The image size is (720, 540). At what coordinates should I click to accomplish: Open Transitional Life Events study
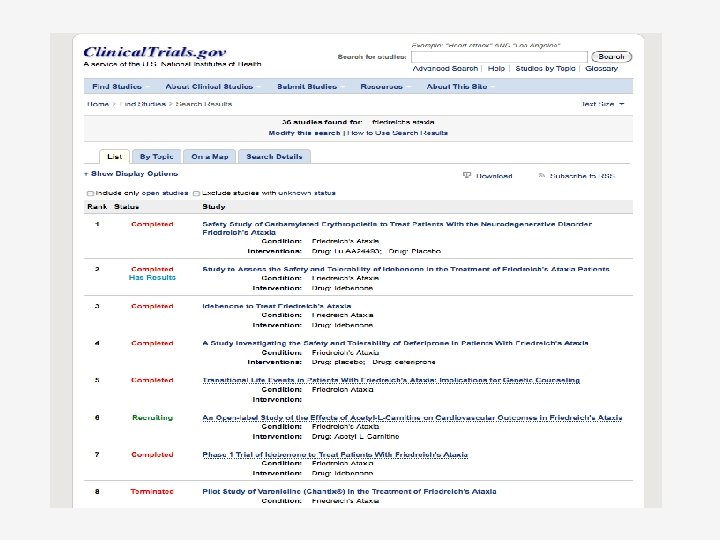point(391,380)
